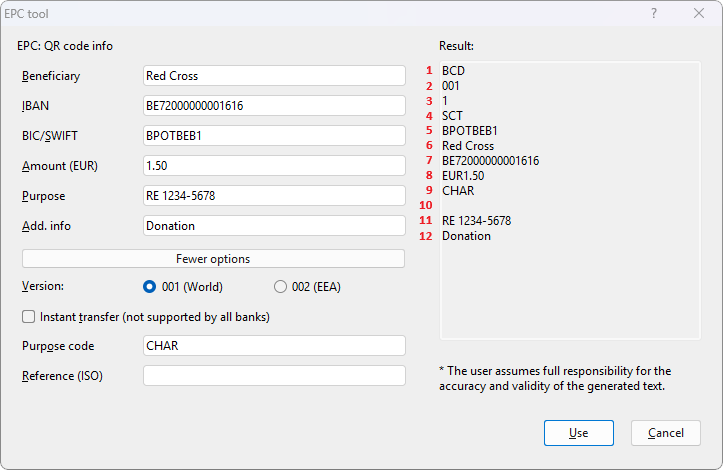Click result line 6 Red Cross
The image size is (723, 470).
coord(468,146)
